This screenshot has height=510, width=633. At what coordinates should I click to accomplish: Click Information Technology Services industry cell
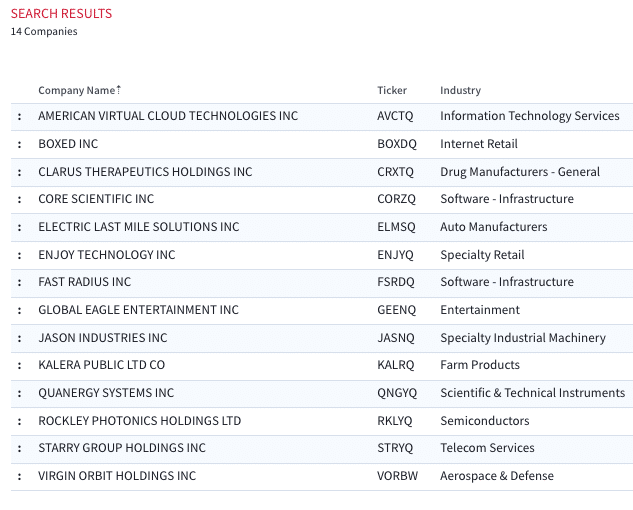[x=530, y=116]
